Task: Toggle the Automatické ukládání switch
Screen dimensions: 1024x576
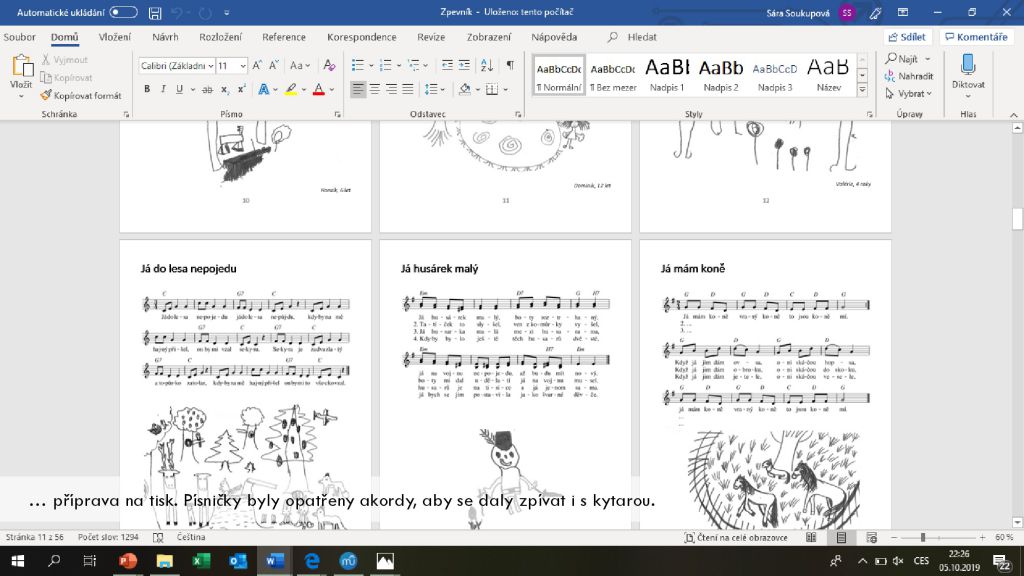Action: tap(123, 12)
